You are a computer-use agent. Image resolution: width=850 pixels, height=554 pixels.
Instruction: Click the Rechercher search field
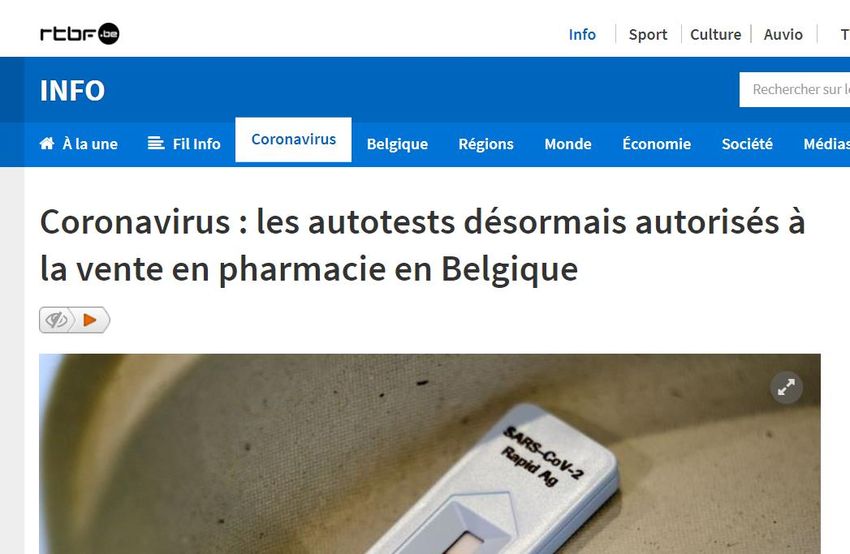point(795,89)
